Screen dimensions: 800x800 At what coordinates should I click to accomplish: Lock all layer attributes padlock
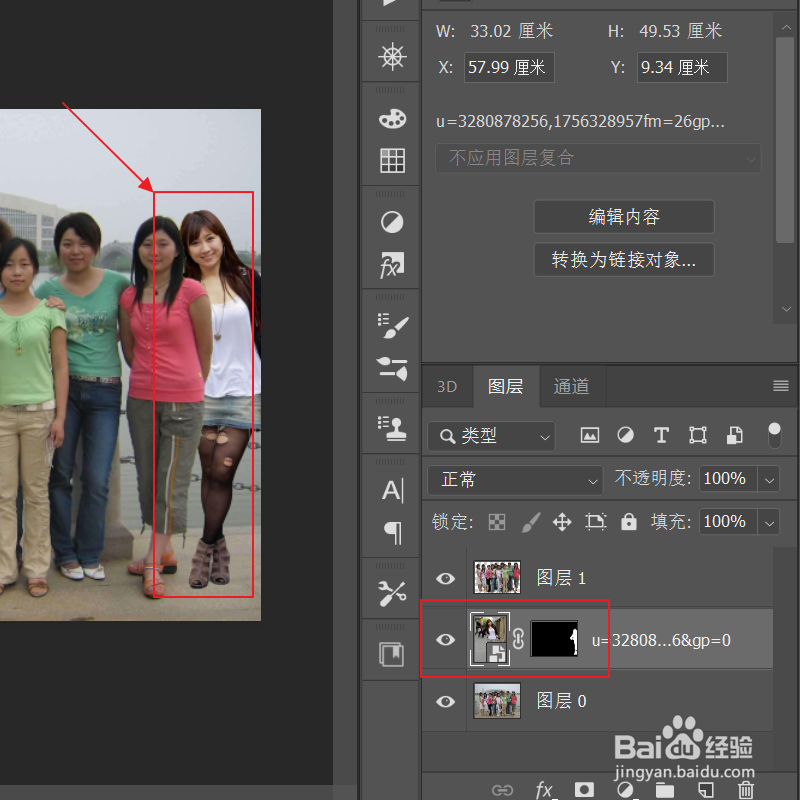629,522
